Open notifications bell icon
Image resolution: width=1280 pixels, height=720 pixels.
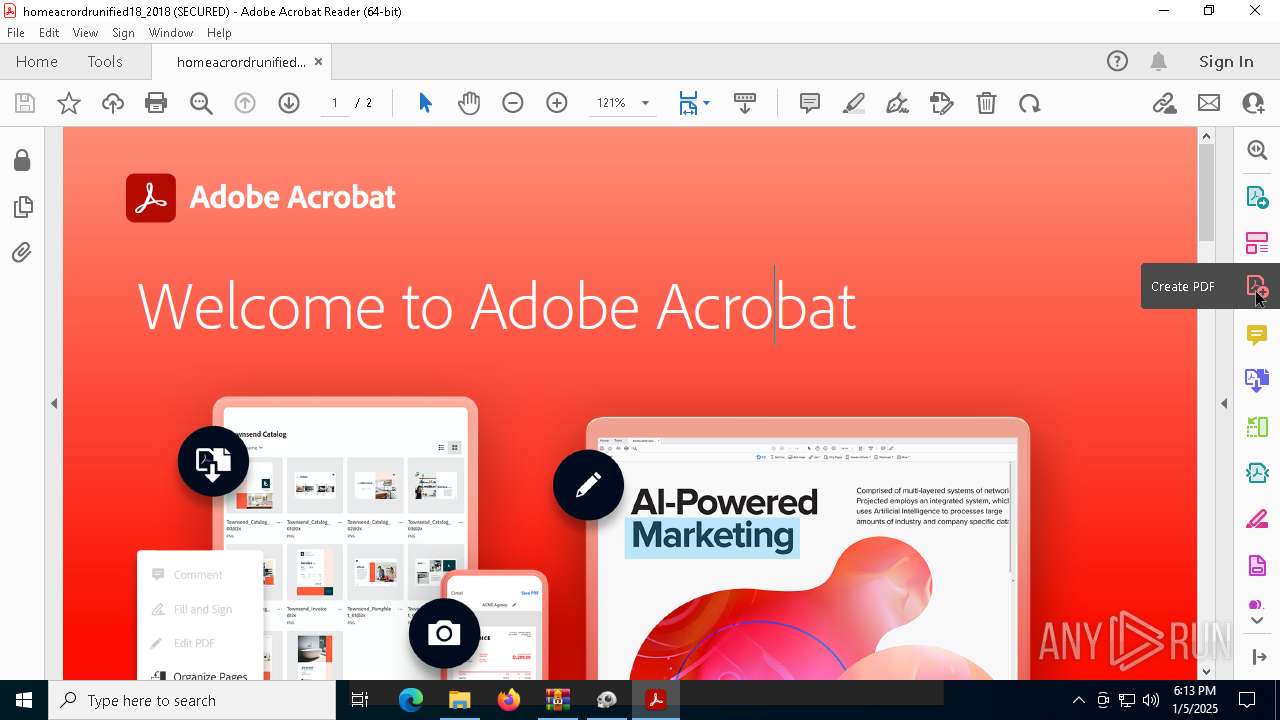1159,61
